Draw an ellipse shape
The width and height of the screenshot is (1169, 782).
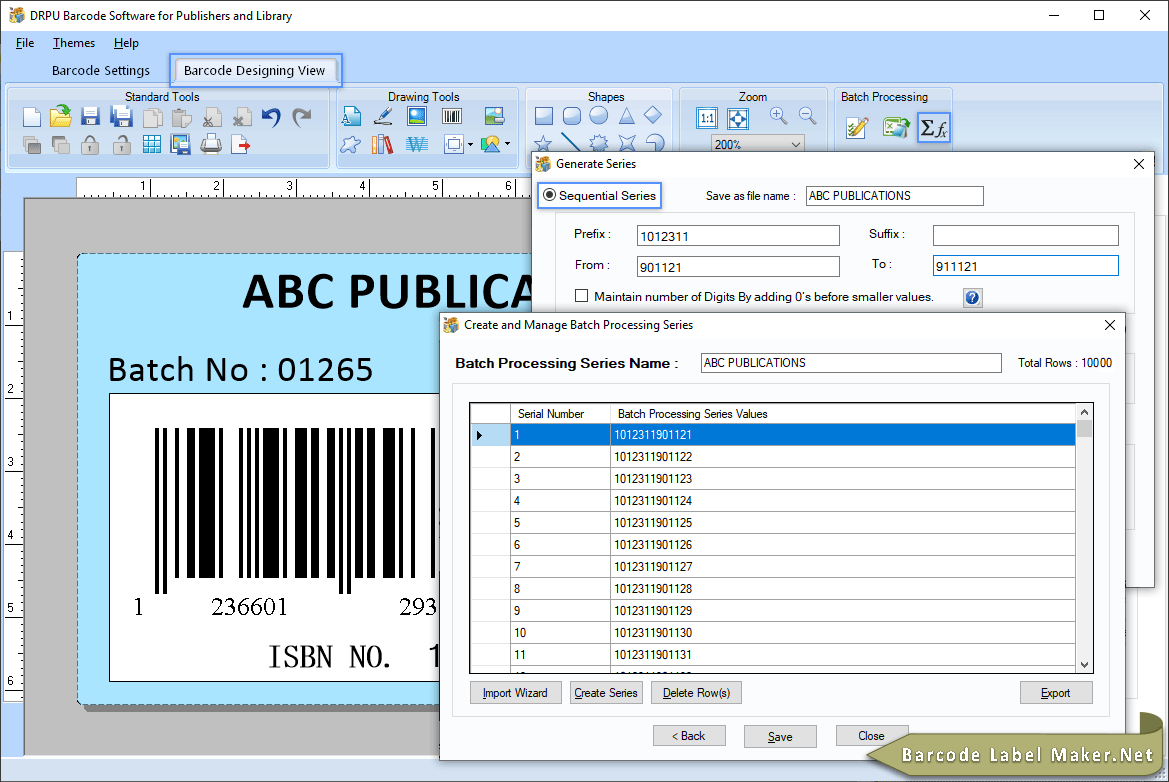pos(599,116)
